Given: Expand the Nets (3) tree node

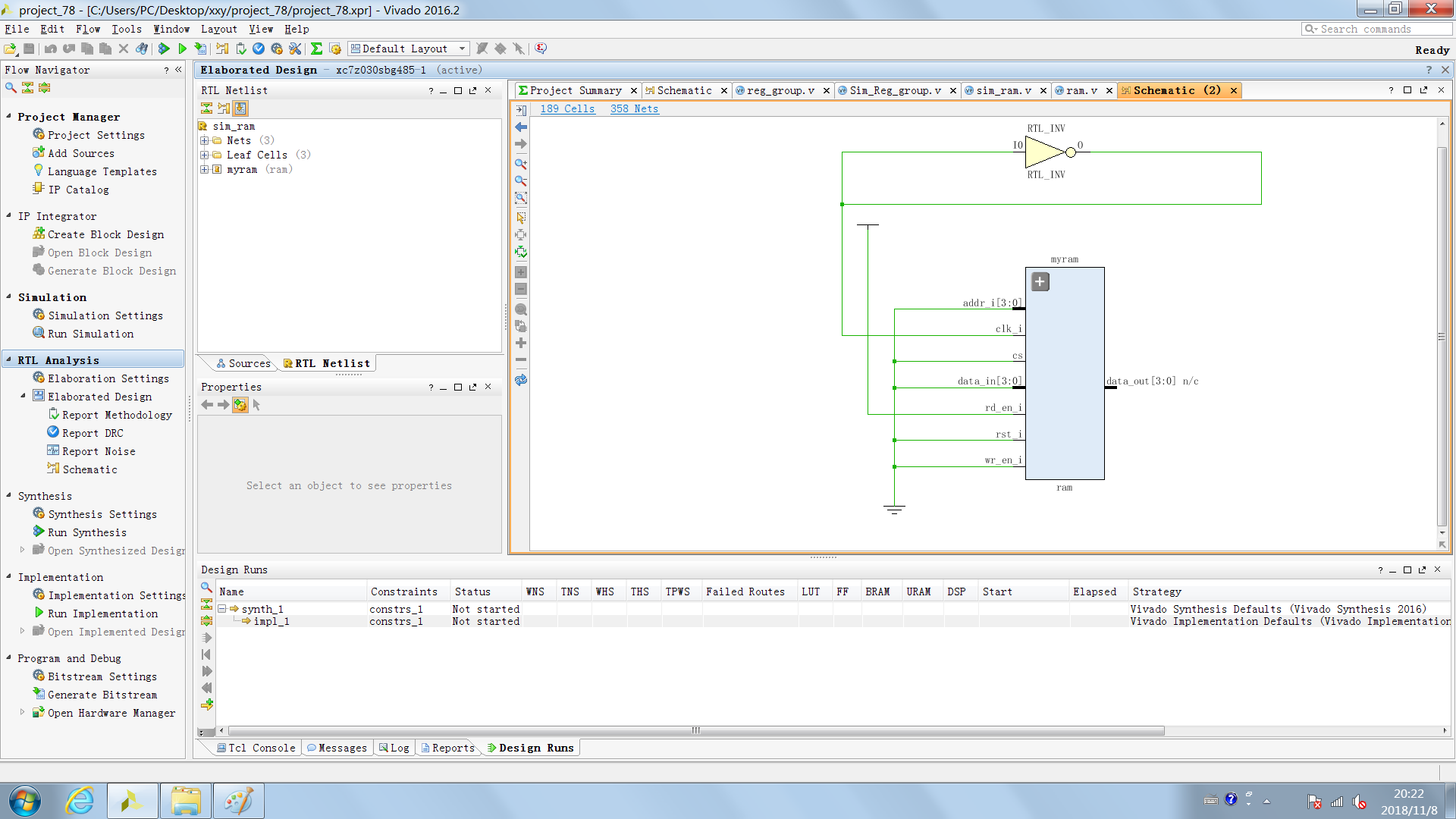Looking at the screenshot, I should (204, 140).
